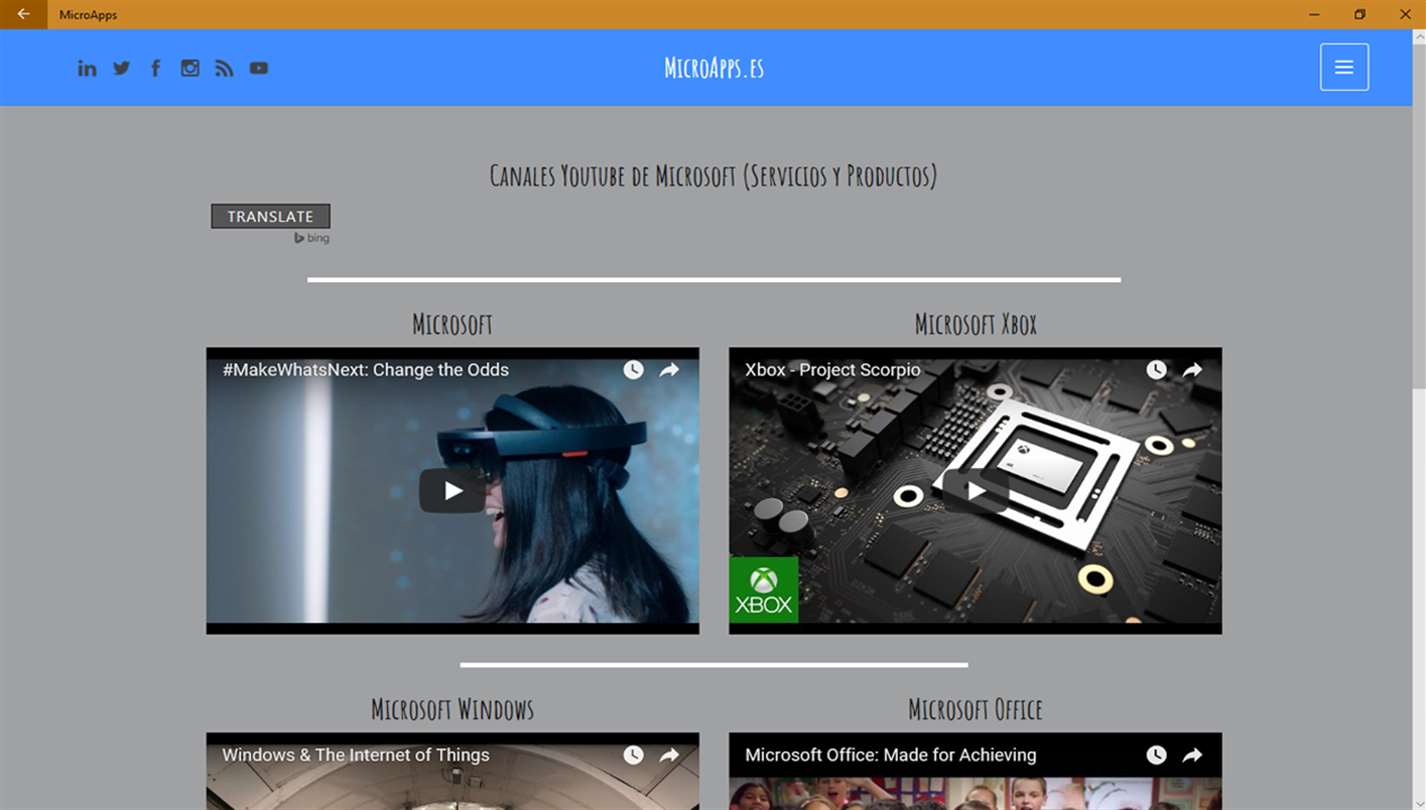Viewport: 1426px width, 810px height.
Task: Click the Canales Youtube de Microsoft heading
Action: coord(714,176)
